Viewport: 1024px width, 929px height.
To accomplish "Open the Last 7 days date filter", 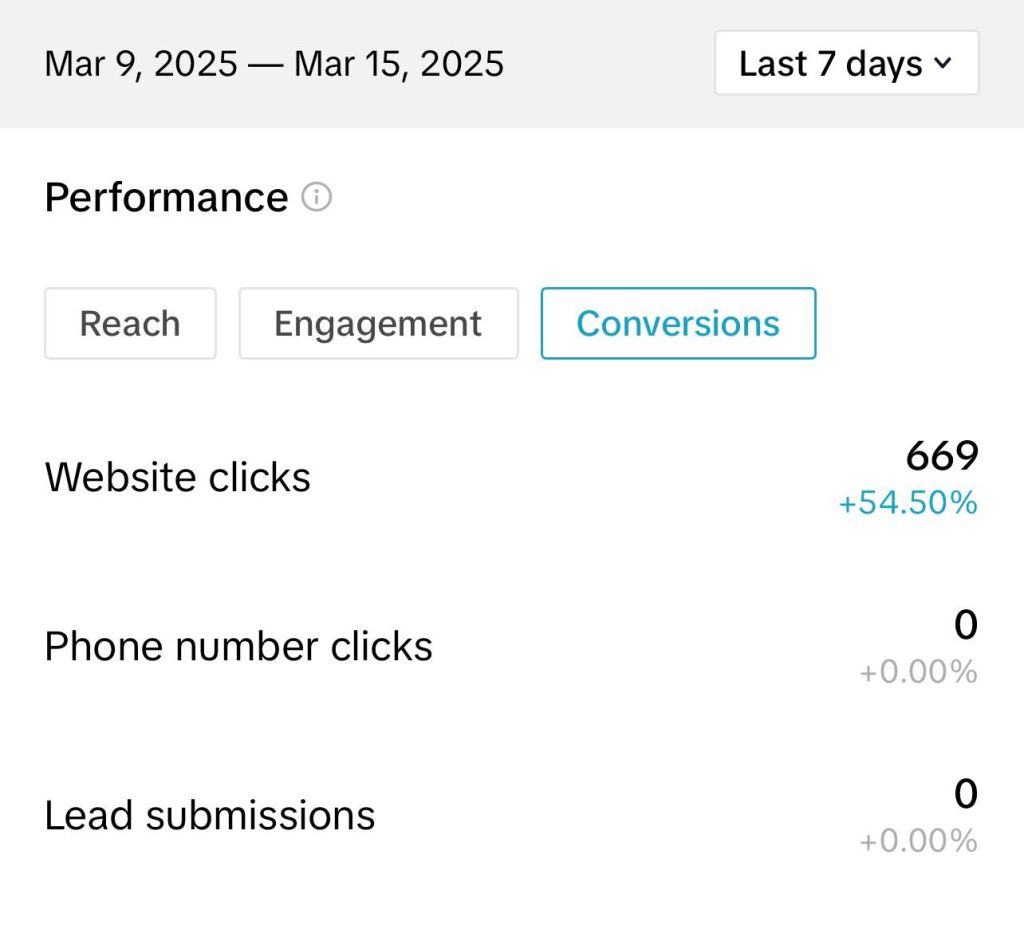I will pos(845,64).
